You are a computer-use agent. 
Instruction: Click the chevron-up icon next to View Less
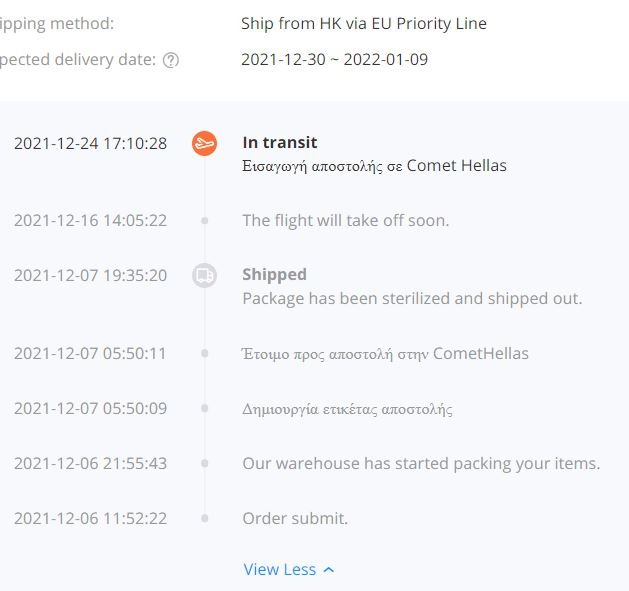tap(329, 570)
